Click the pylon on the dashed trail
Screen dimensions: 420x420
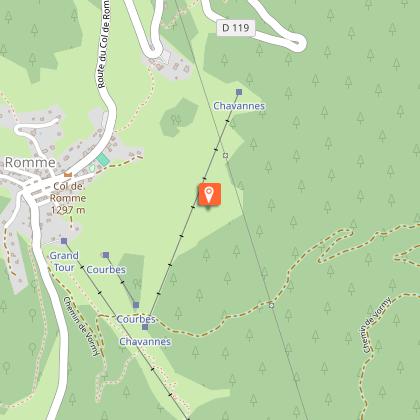pos(272,305)
